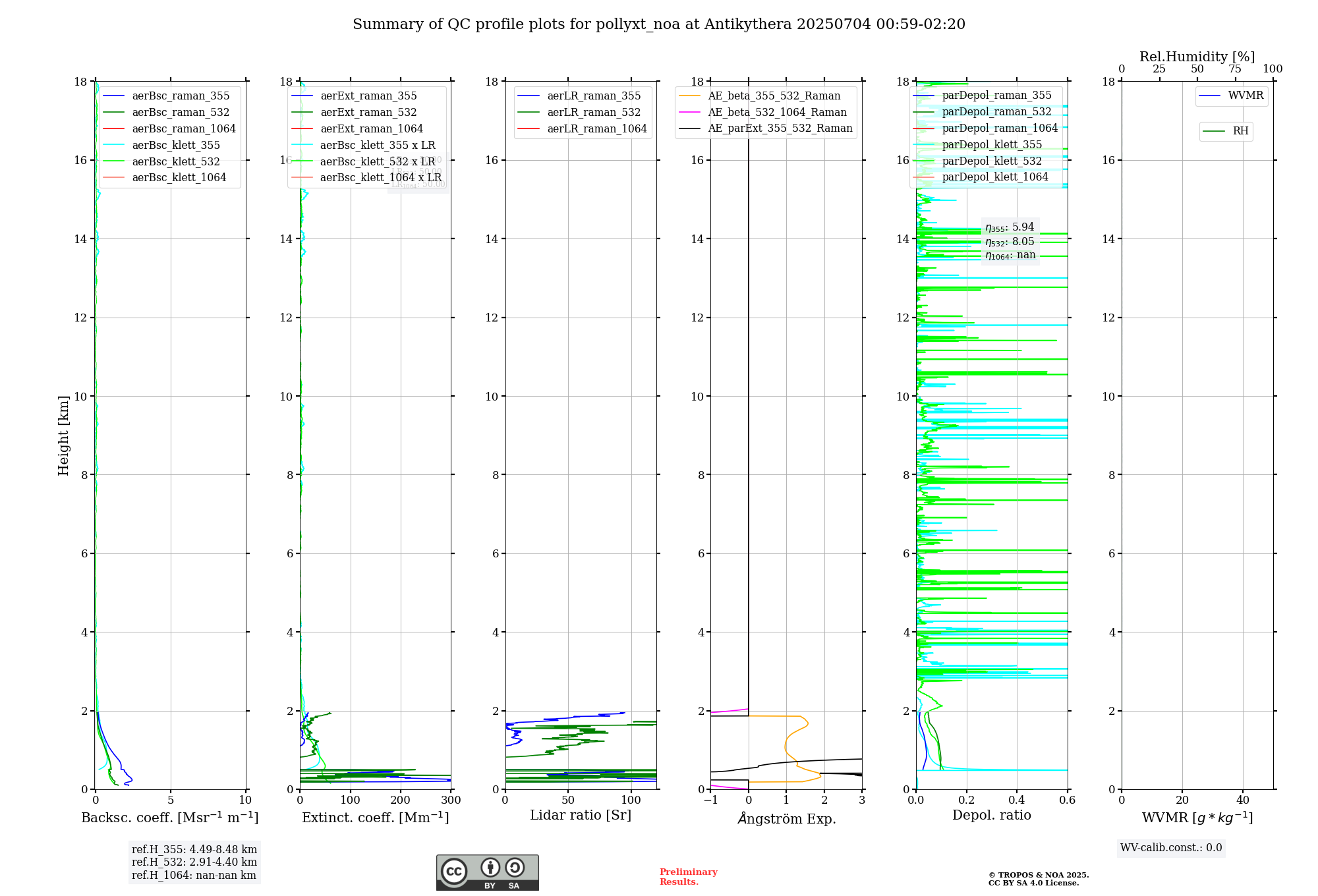
Task: Click the 'CC BY SA 4.0 License.' text
Action: pyautogui.click(x=1033, y=883)
